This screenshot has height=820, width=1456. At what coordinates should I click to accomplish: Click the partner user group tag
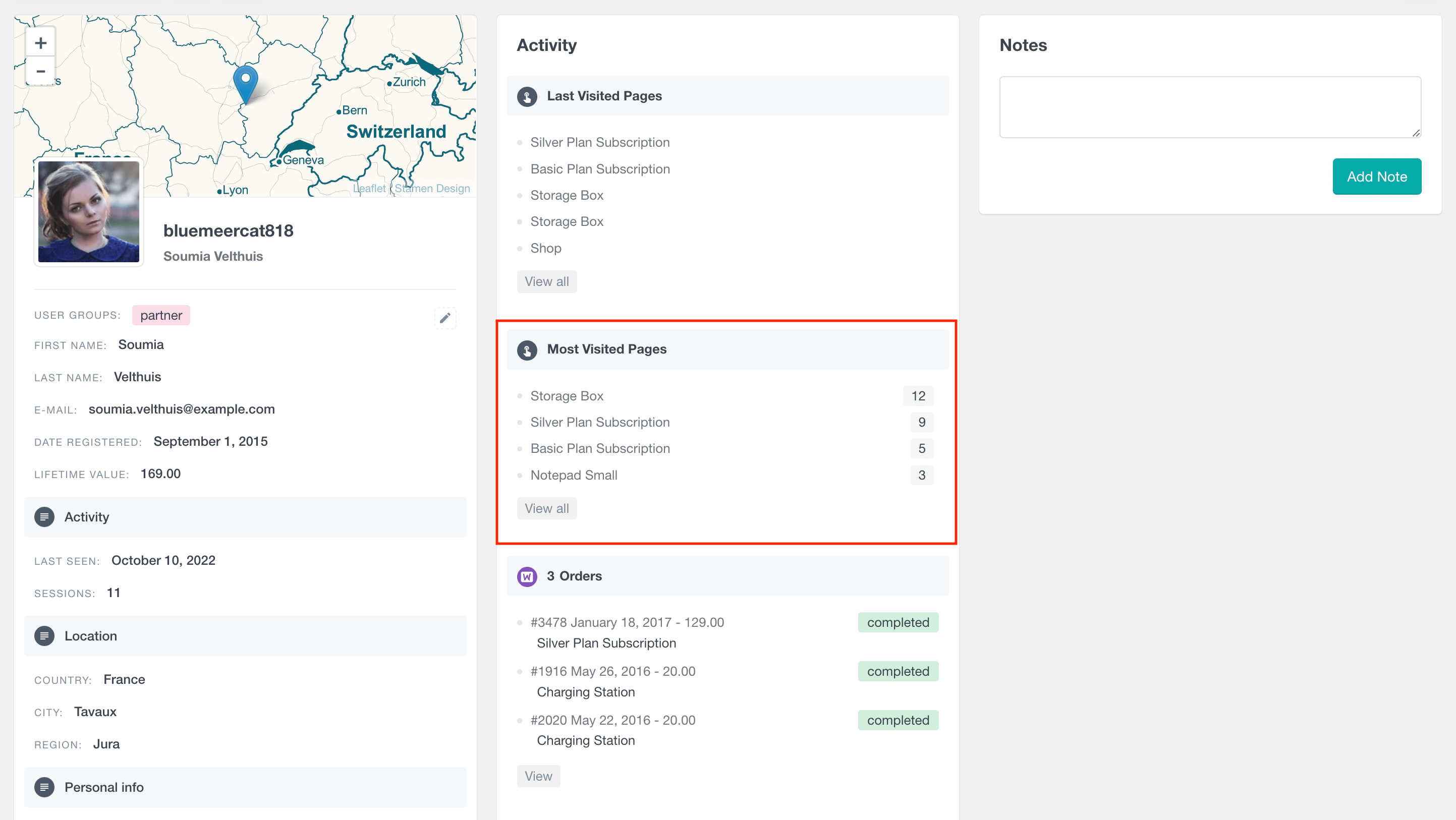[x=160, y=315]
